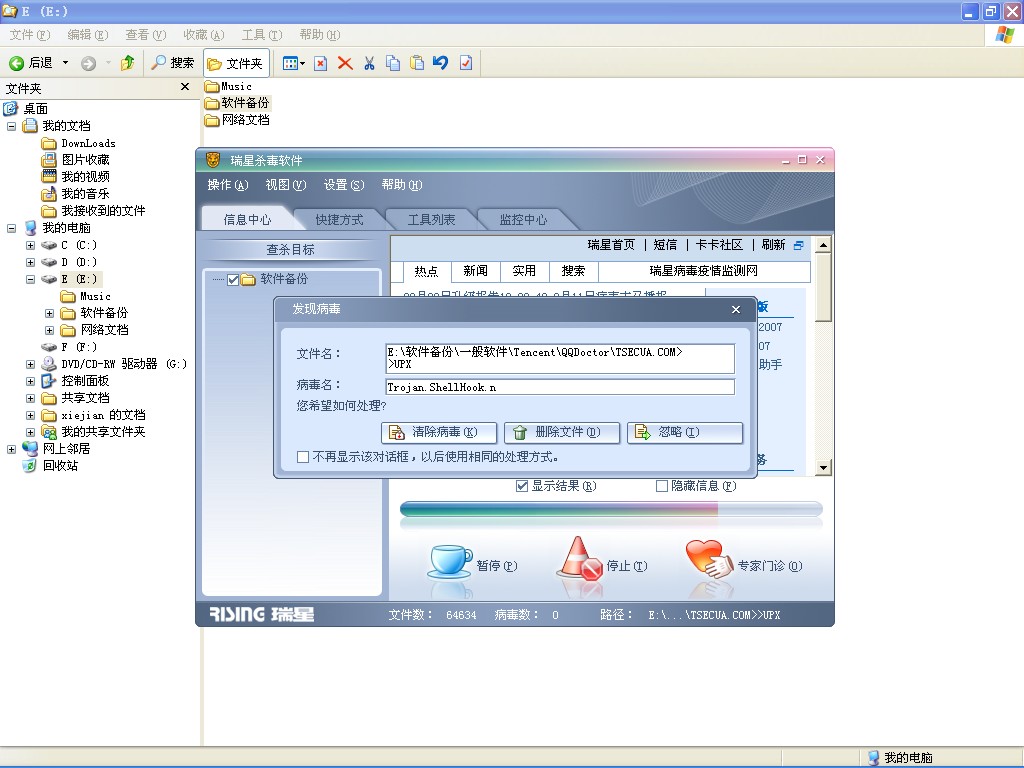Open the back history dropdown arrow
Viewport: 1024px width, 768px height.
coord(65,63)
